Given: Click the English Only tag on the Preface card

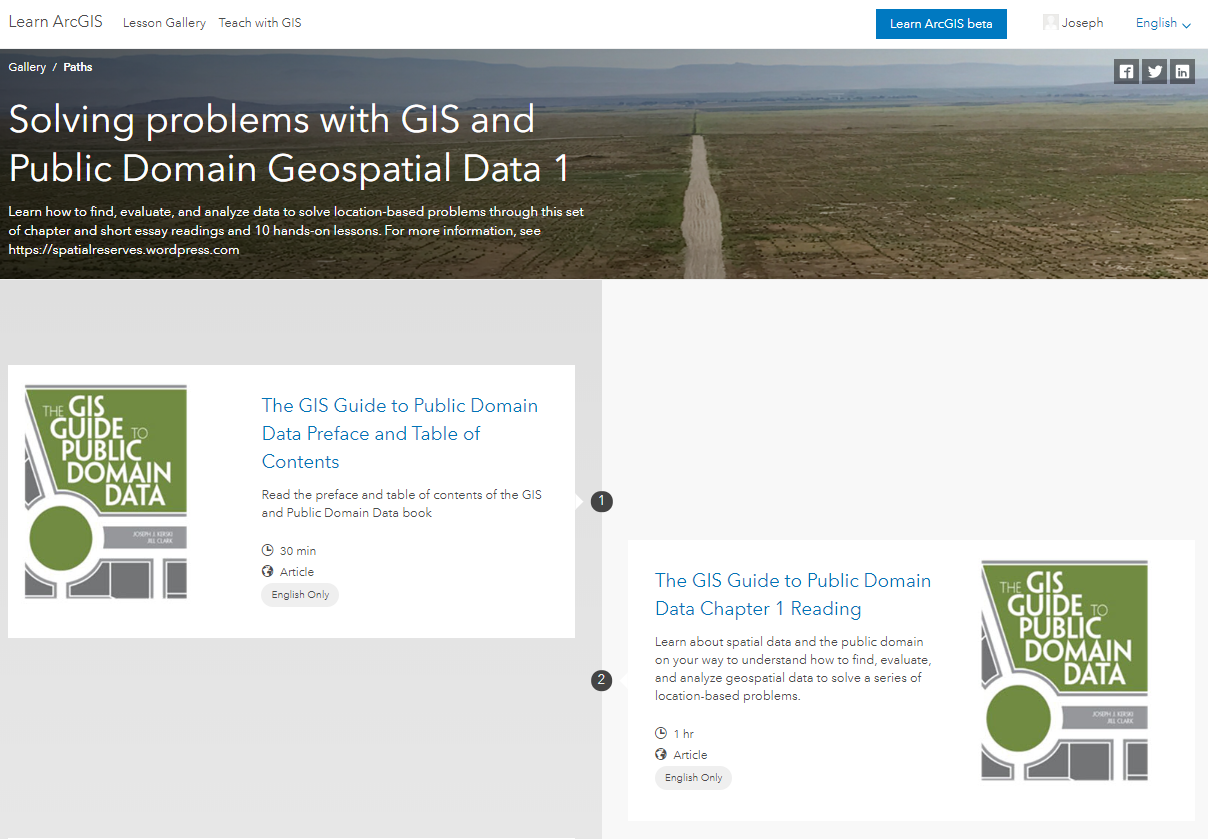Looking at the screenshot, I should 301,594.
